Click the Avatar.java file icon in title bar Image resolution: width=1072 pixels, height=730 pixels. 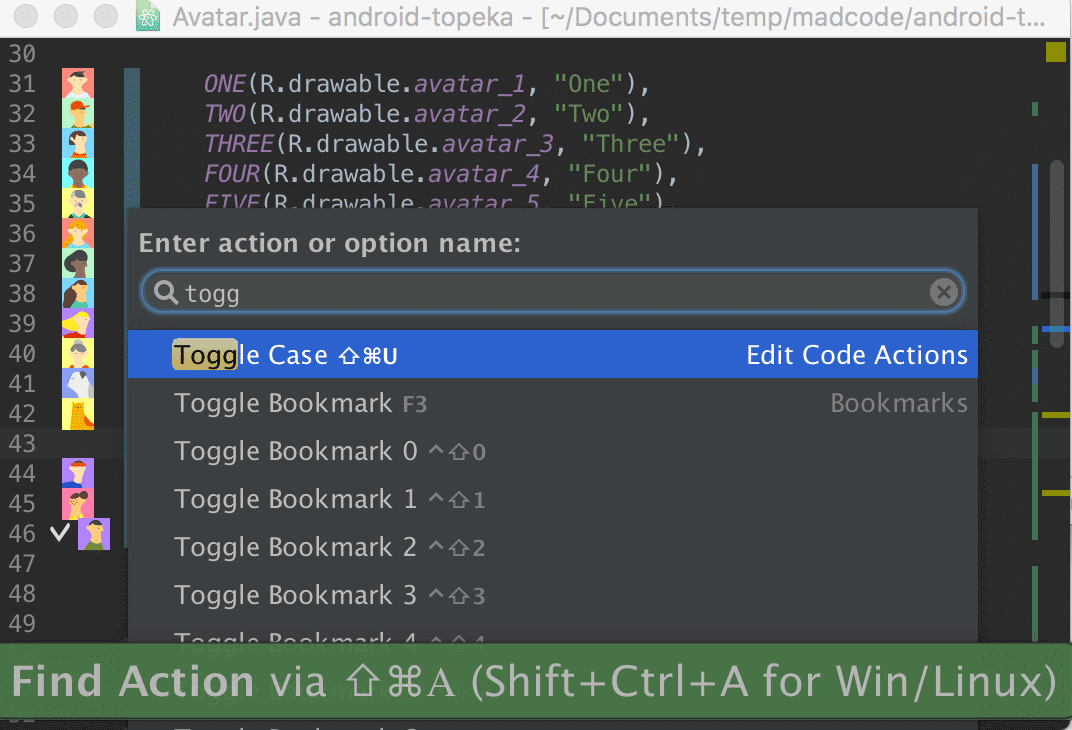click(148, 16)
